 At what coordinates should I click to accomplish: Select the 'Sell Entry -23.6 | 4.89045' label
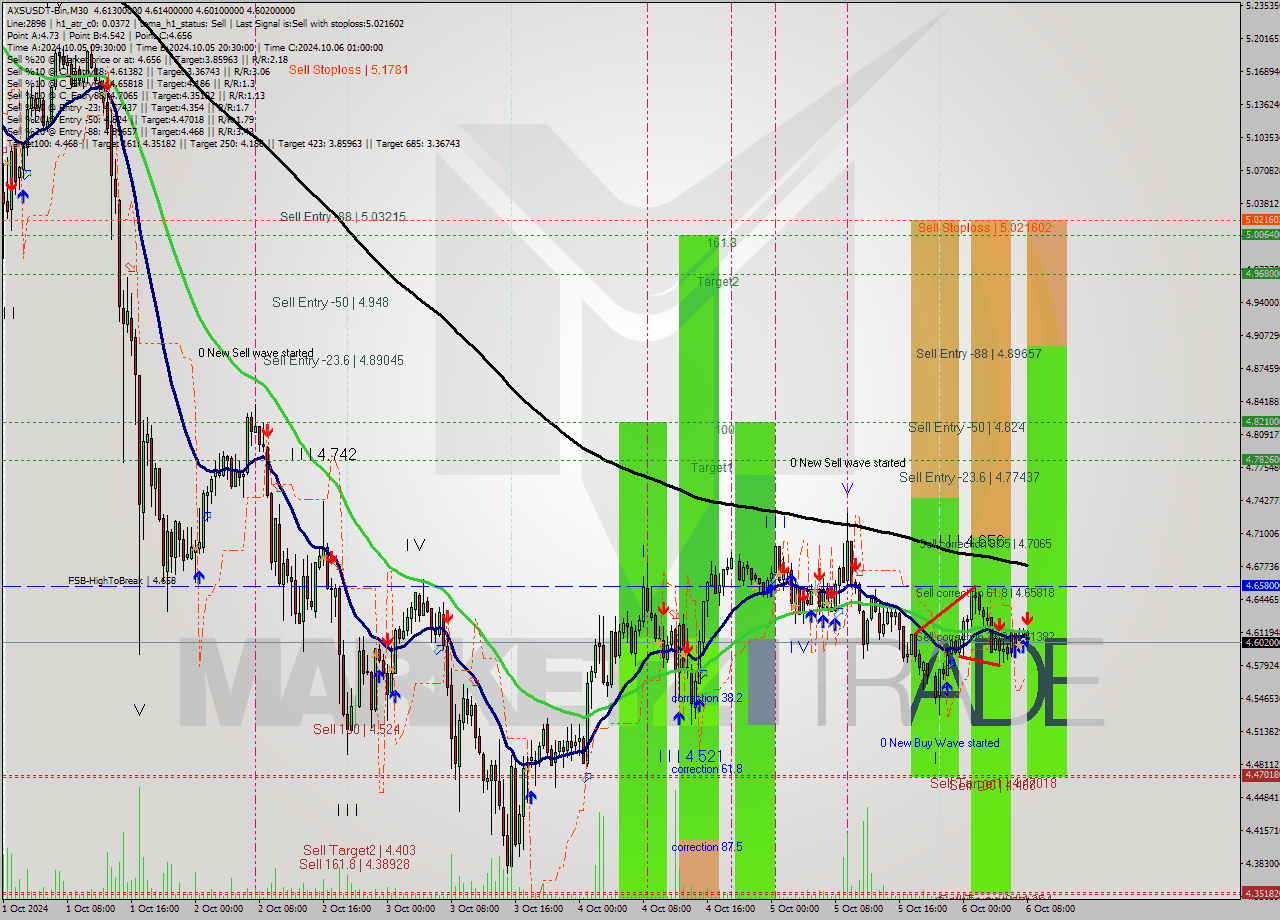333,360
